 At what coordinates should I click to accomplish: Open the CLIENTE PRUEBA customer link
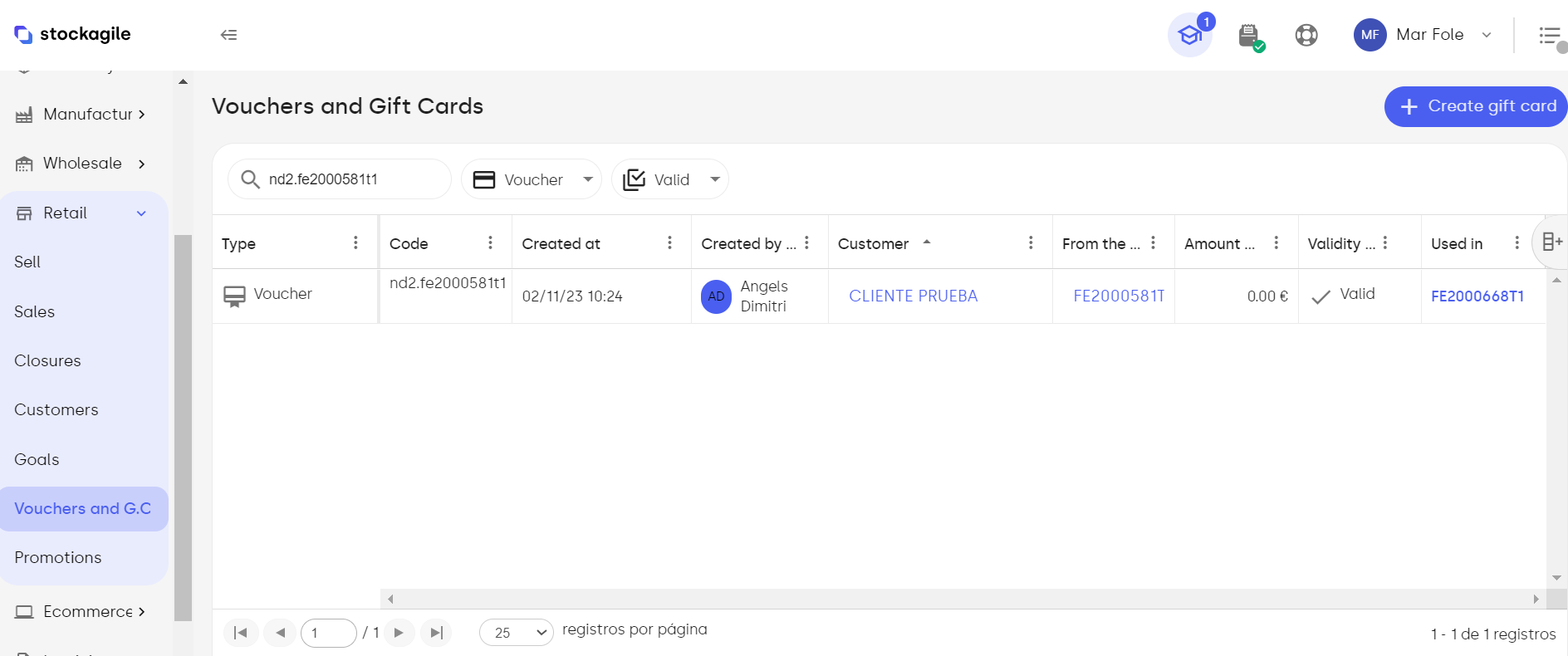[x=913, y=296]
